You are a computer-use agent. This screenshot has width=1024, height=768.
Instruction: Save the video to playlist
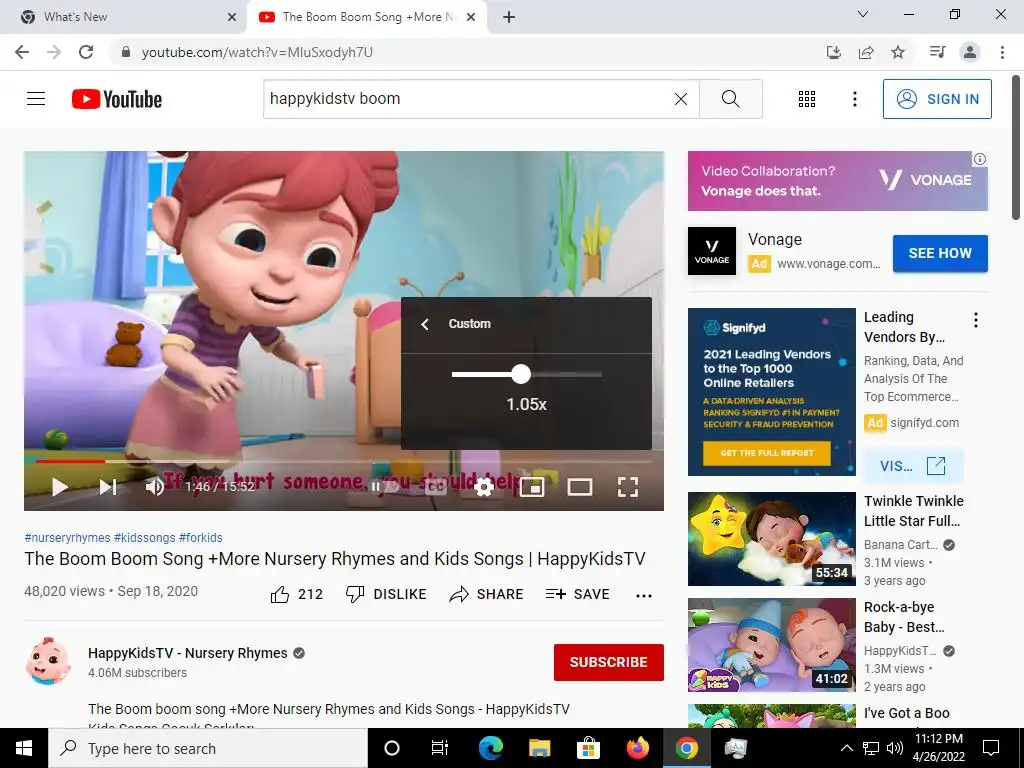point(577,594)
